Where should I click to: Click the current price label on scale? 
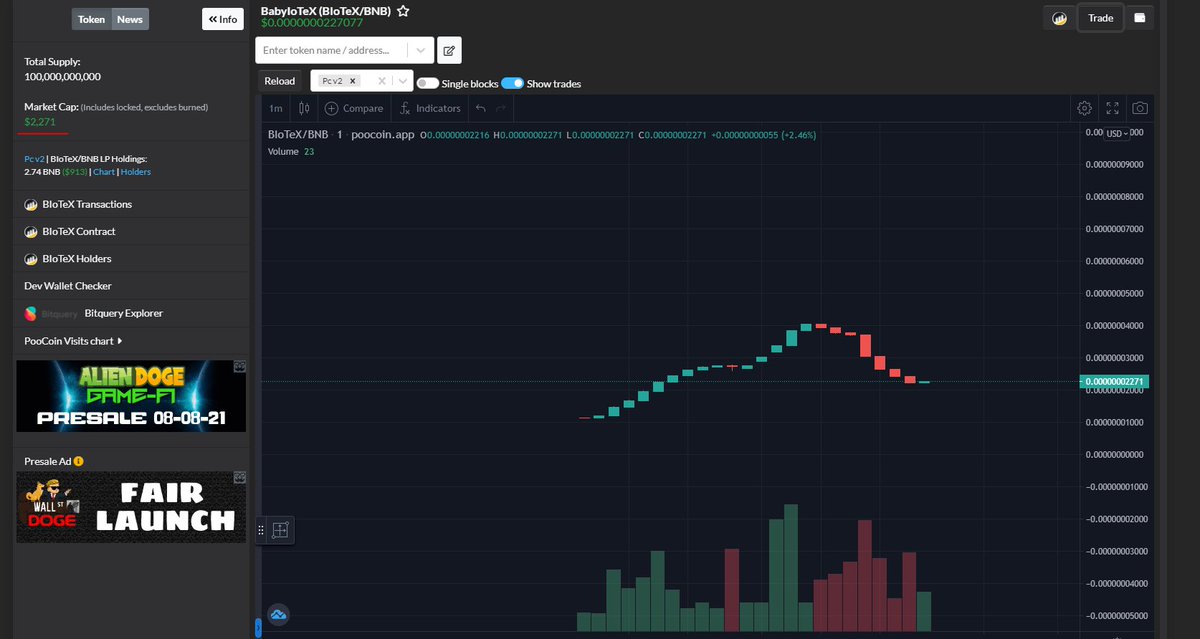click(1113, 381)
